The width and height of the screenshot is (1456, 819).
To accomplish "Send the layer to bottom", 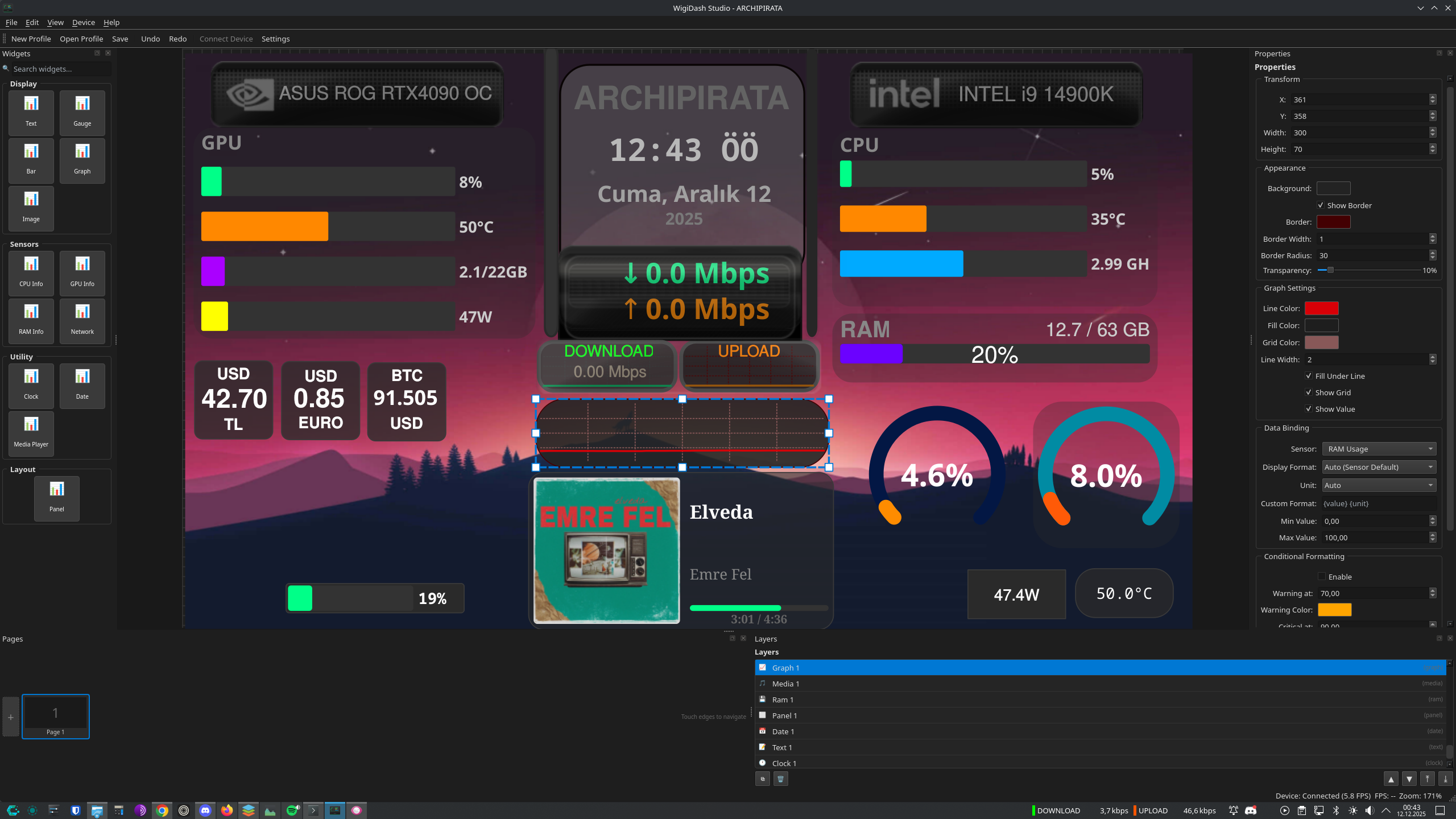I will pos(1445,779).
